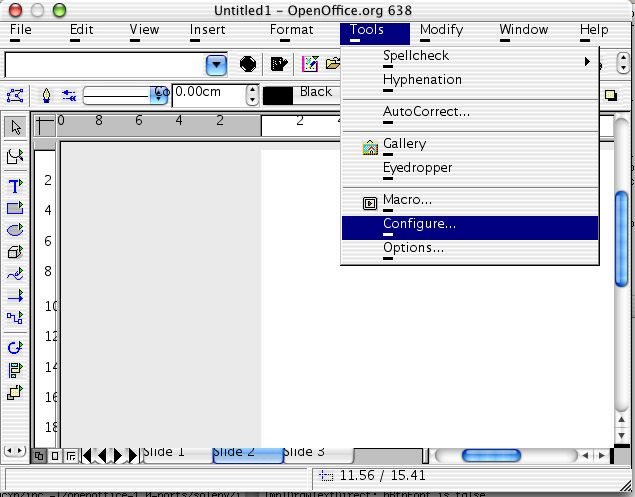Click the horizontal scrollbar thumb
The image size is (635, 497).
coord(491,456)
